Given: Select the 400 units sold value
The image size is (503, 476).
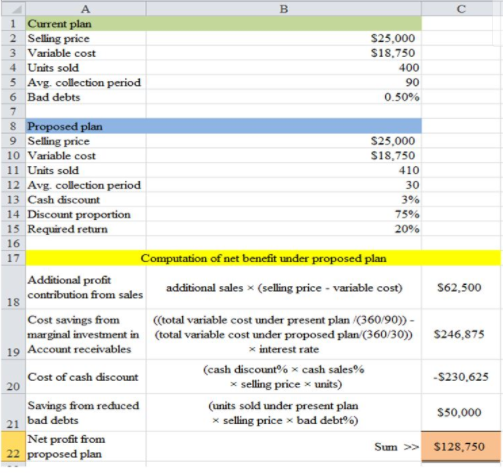Looking at the screenshot, I should tap(284, 68).
